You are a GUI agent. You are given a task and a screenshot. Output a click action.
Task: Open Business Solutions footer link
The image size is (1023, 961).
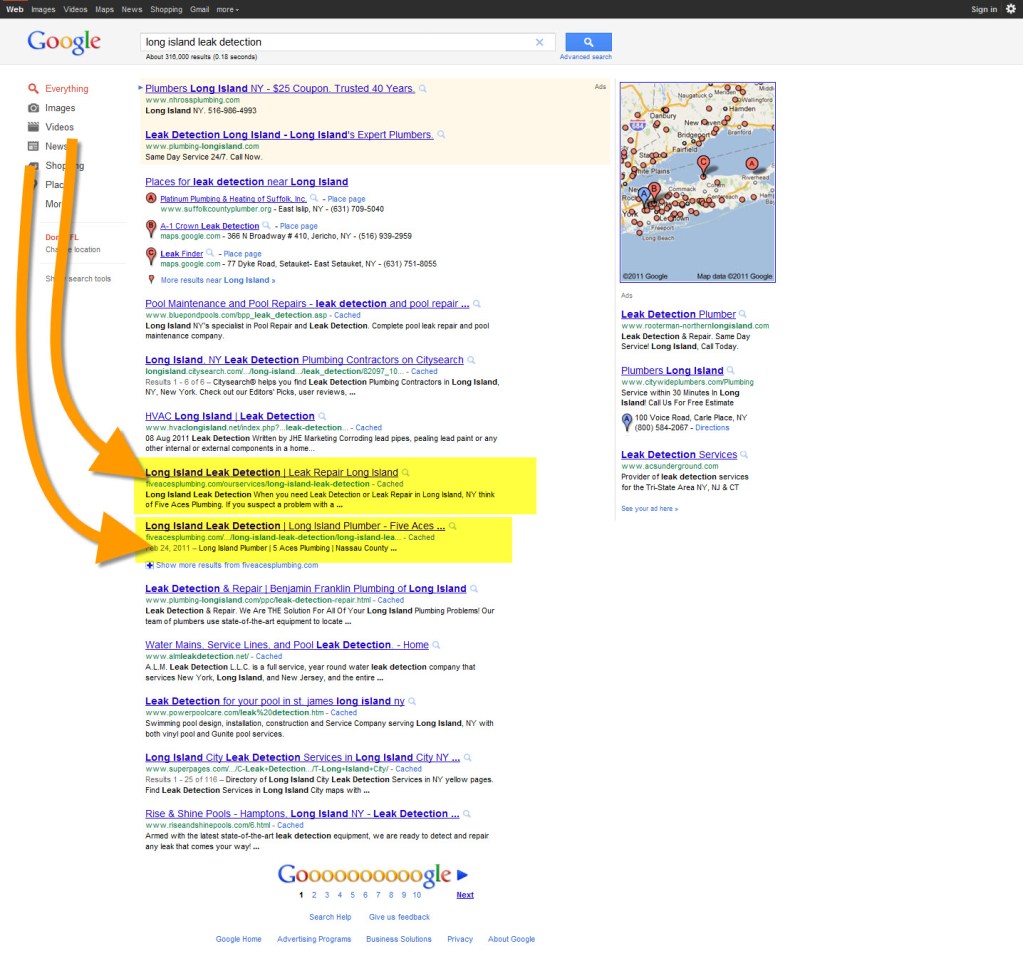click(399, 939)
